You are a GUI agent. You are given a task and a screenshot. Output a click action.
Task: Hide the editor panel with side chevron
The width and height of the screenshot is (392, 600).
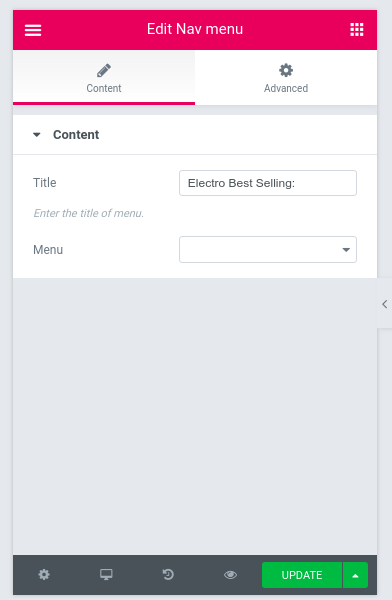[x=384, y=304]
